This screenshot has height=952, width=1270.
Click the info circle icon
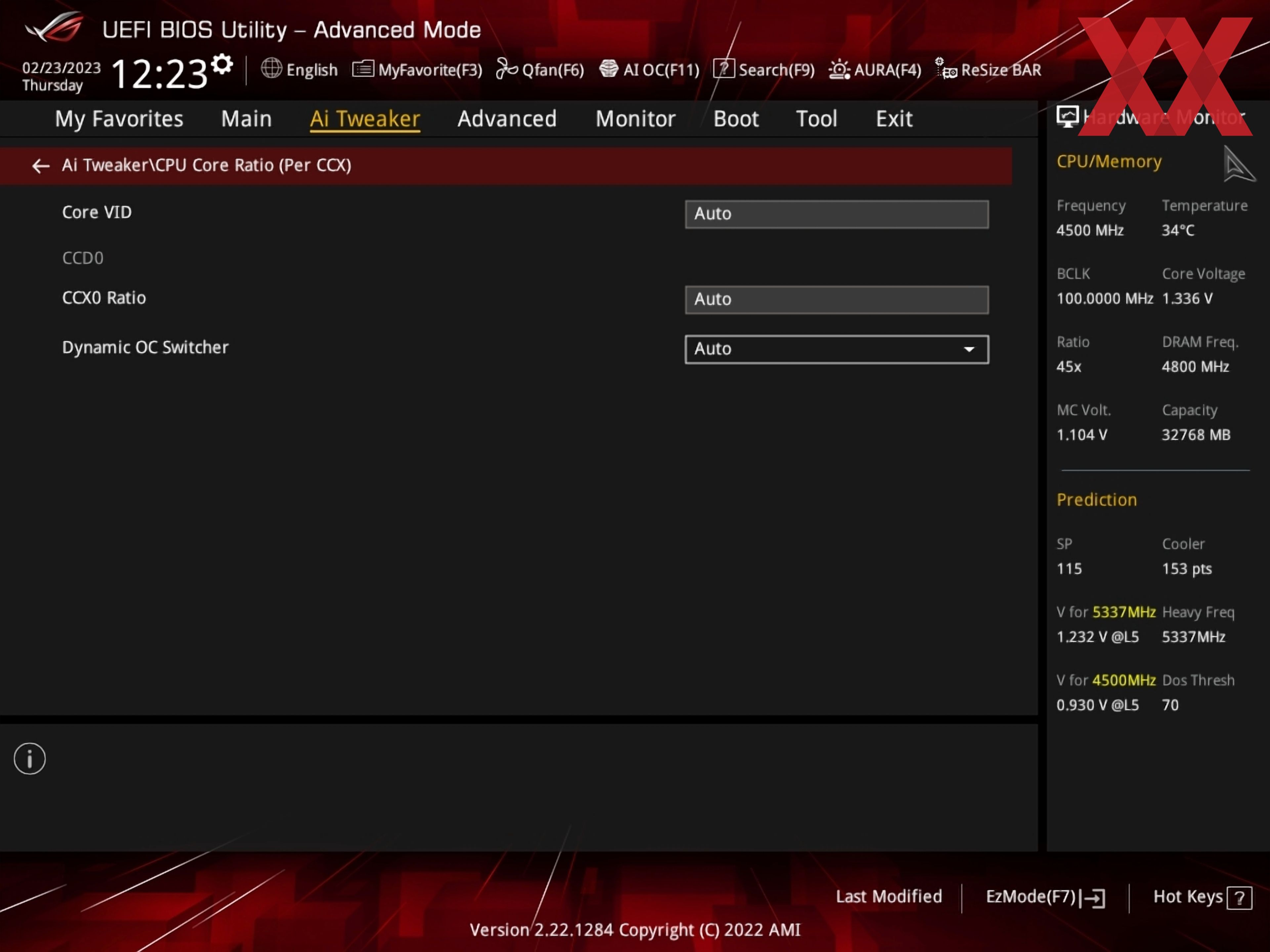(30, 759)
